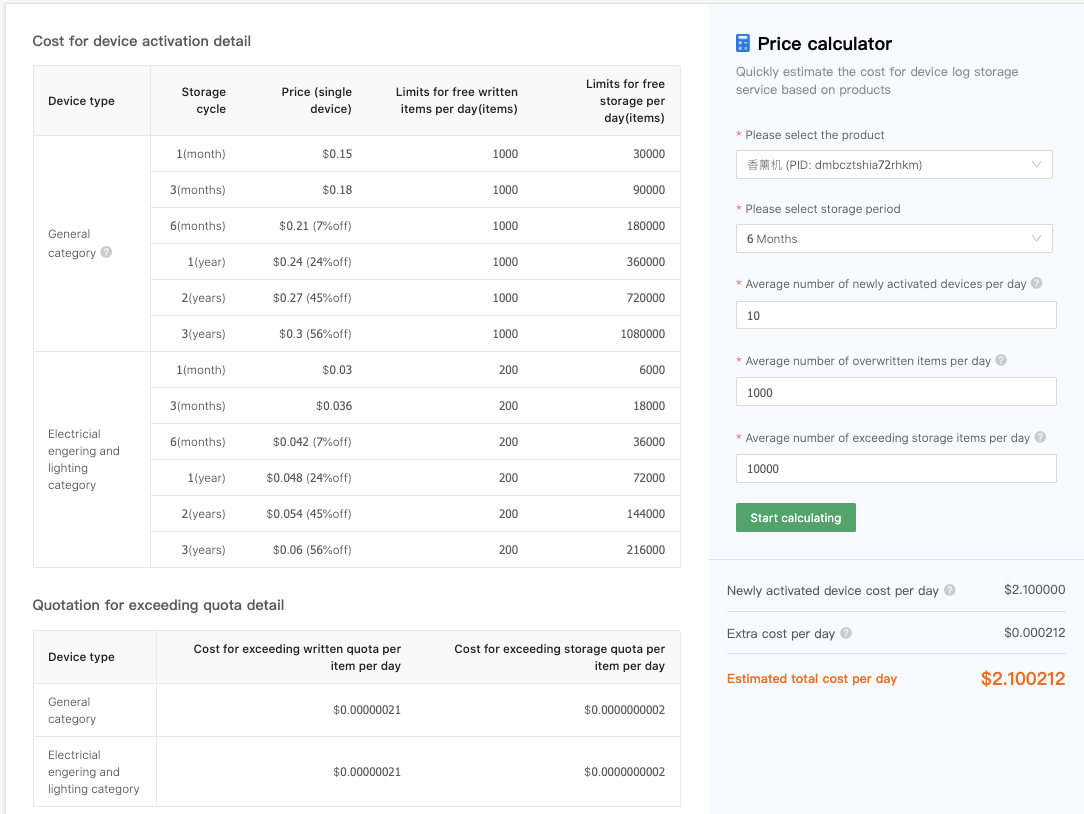
Task: Click the Cost for device activation detail heading
Action: (x=142, y=41)
